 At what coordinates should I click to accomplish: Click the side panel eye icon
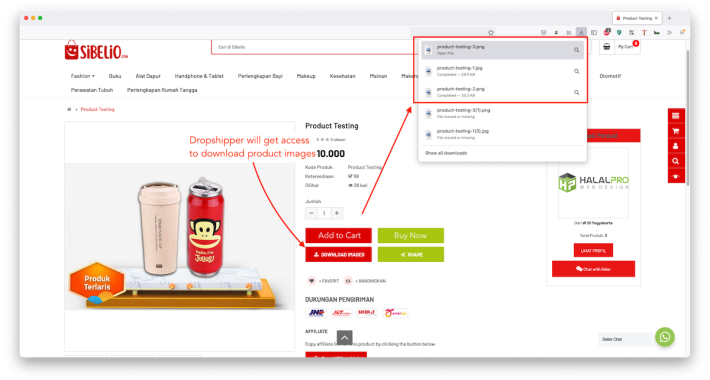click(x=676, y=176)
